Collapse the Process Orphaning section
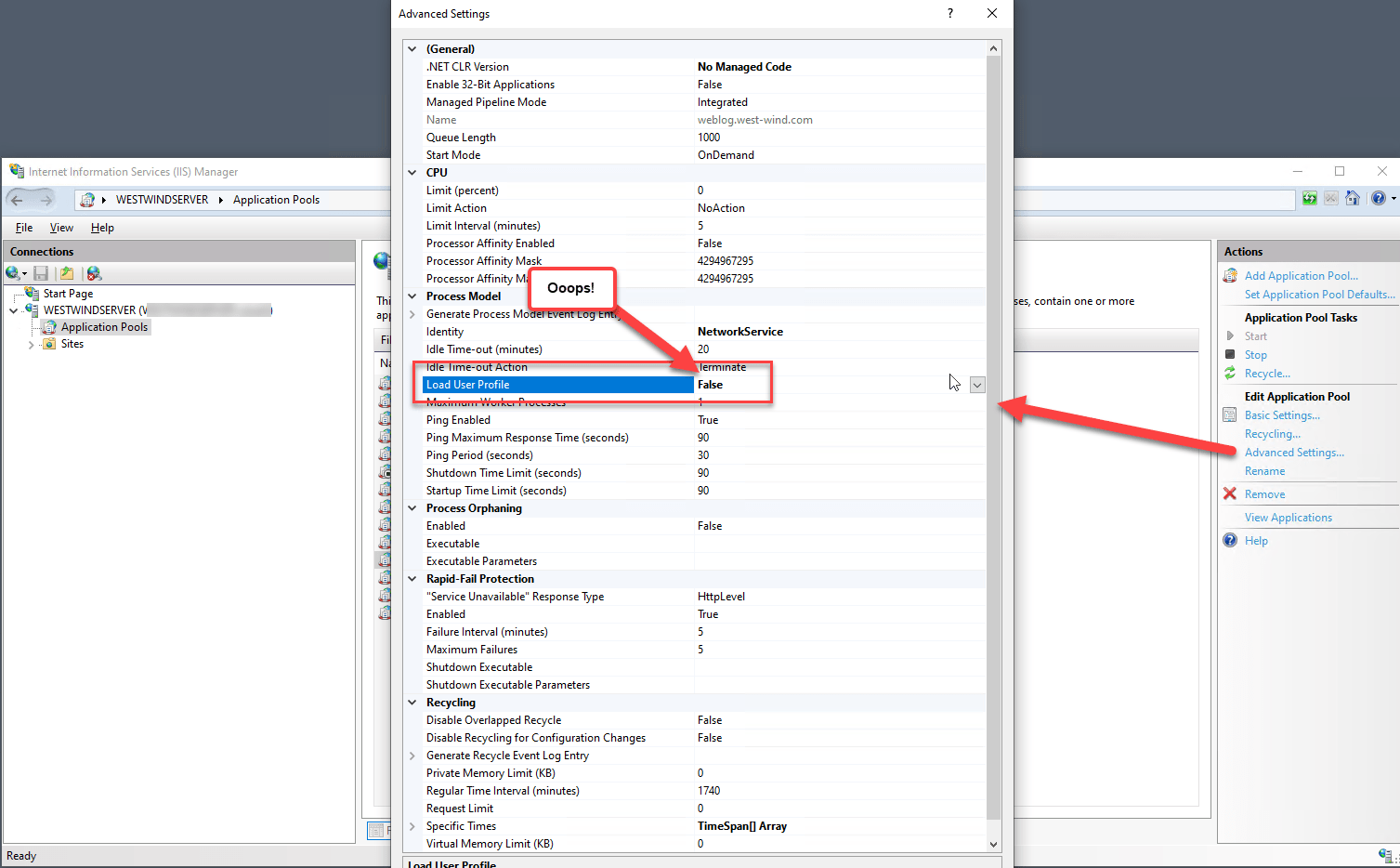 click(412, 507)
